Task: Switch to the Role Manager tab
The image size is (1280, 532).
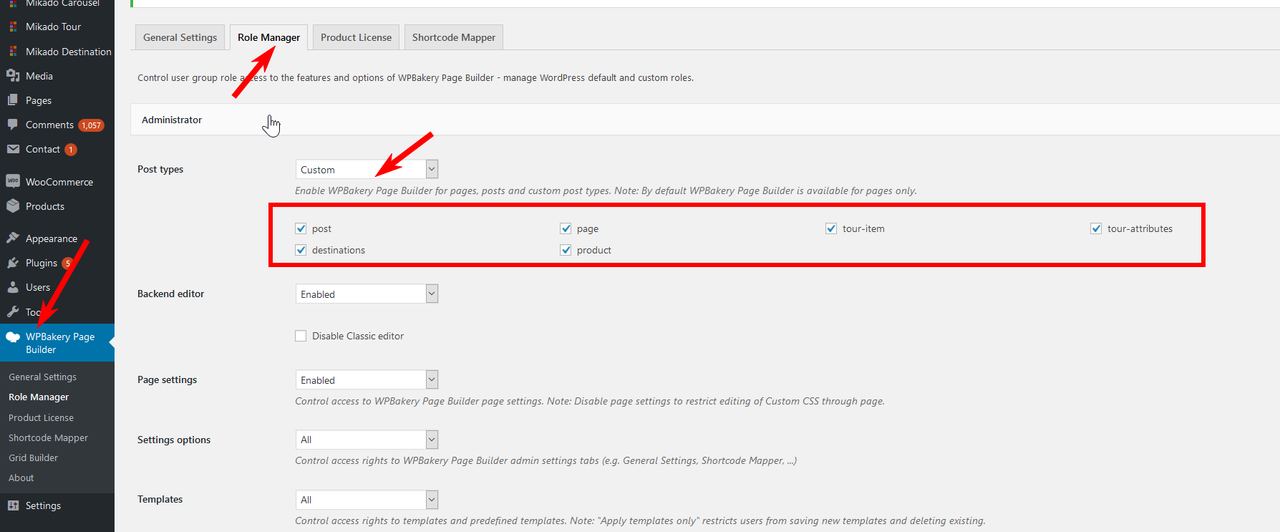Action: click(269, 37)
